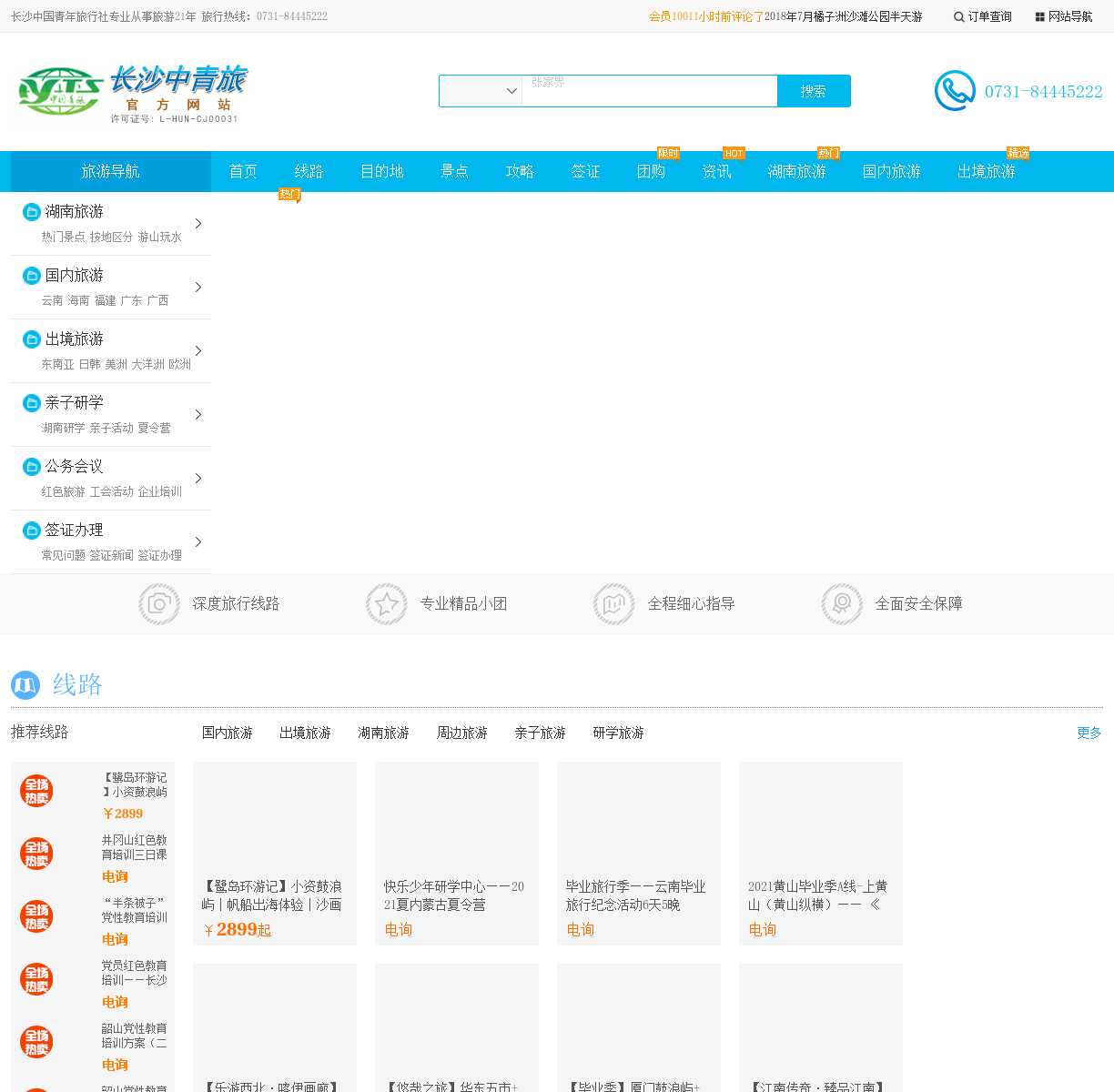1114x1092 pixels.
Task: Click the 长沙中青旅 logo
Action: pyautogui.click(x=133, y=93)
